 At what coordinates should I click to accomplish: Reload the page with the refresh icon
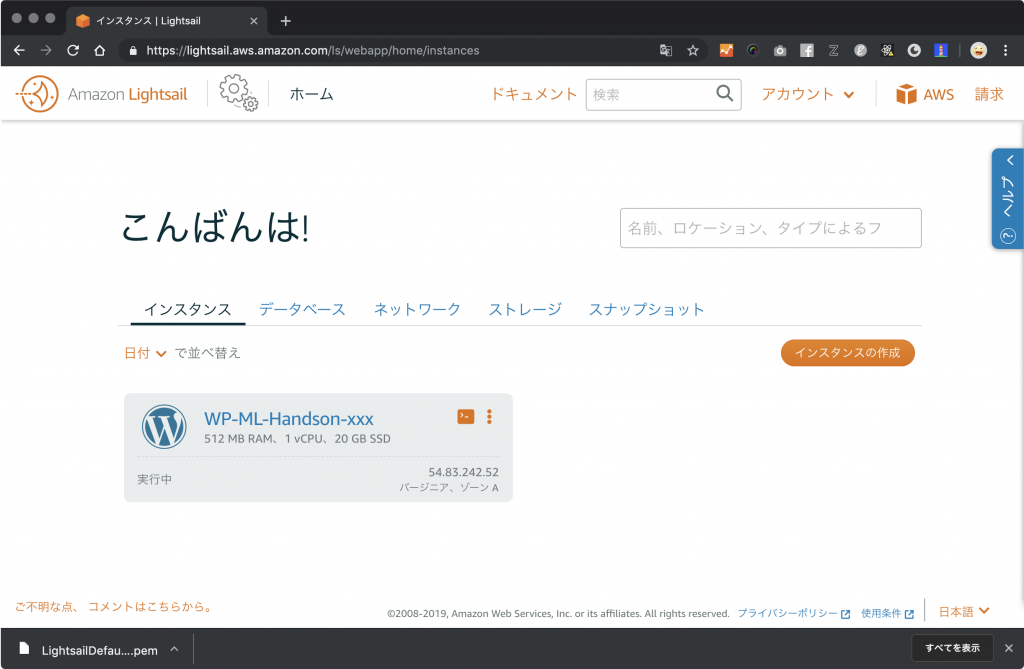[x=73, y=50]
